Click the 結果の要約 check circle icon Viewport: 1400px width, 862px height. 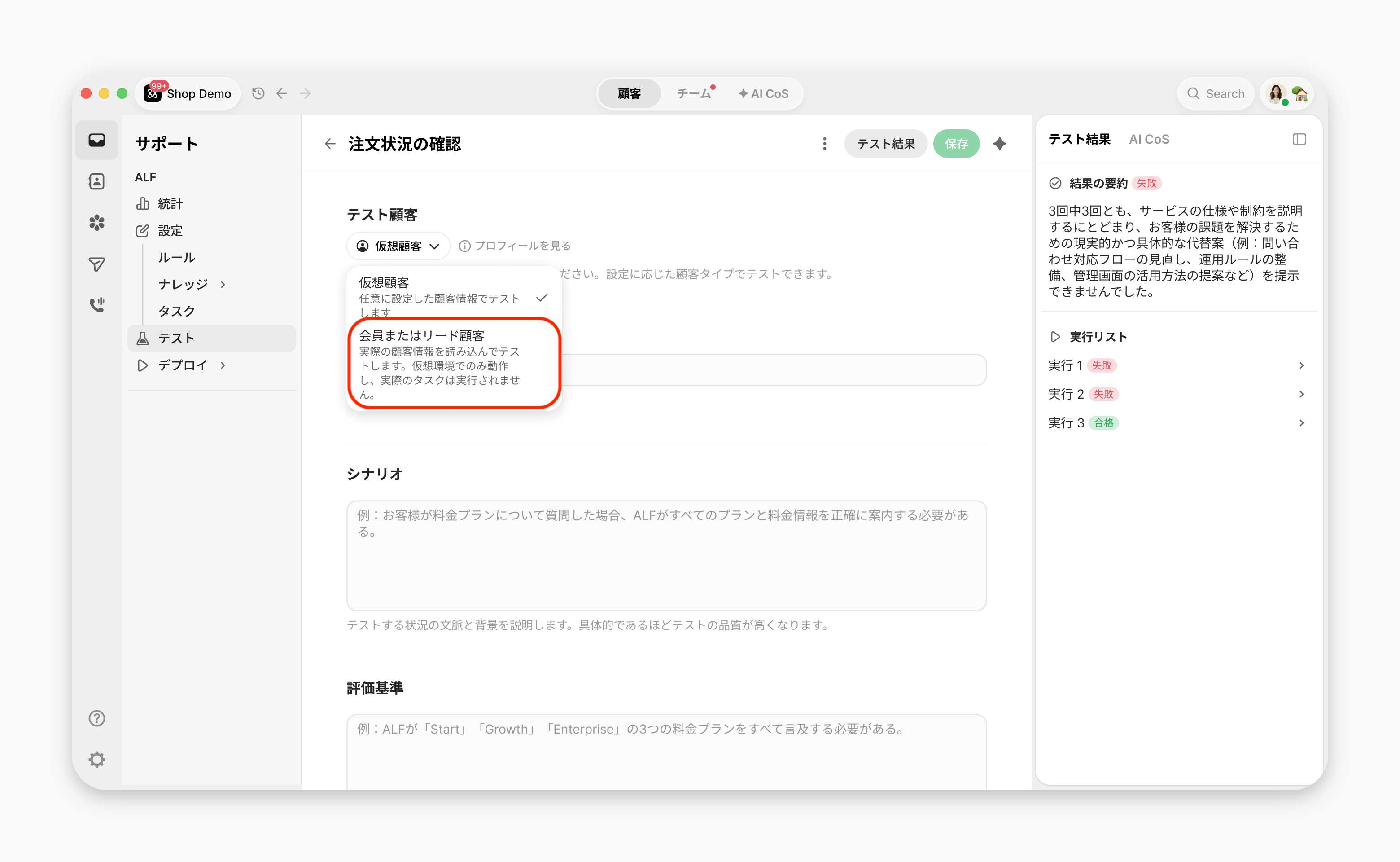pos(1055,183)
